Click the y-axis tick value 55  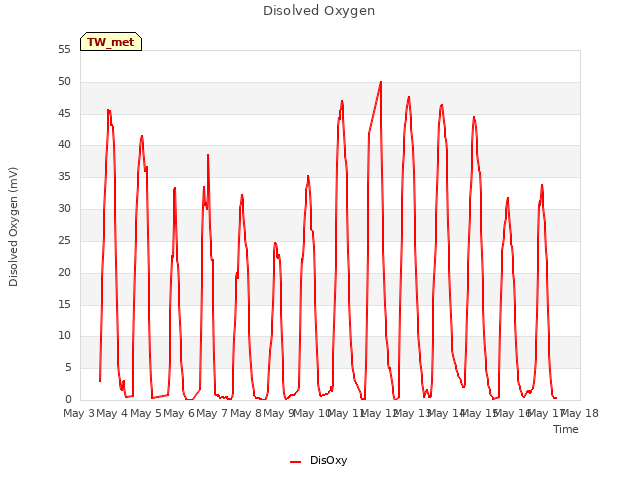[64, 49]
